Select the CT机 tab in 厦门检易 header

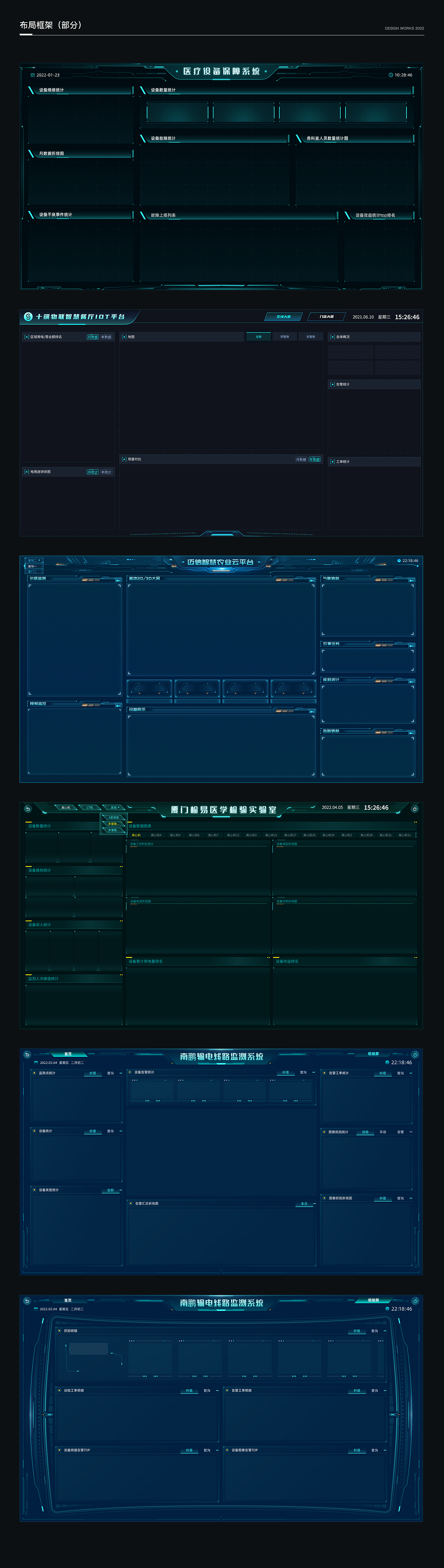pos(90,808)
